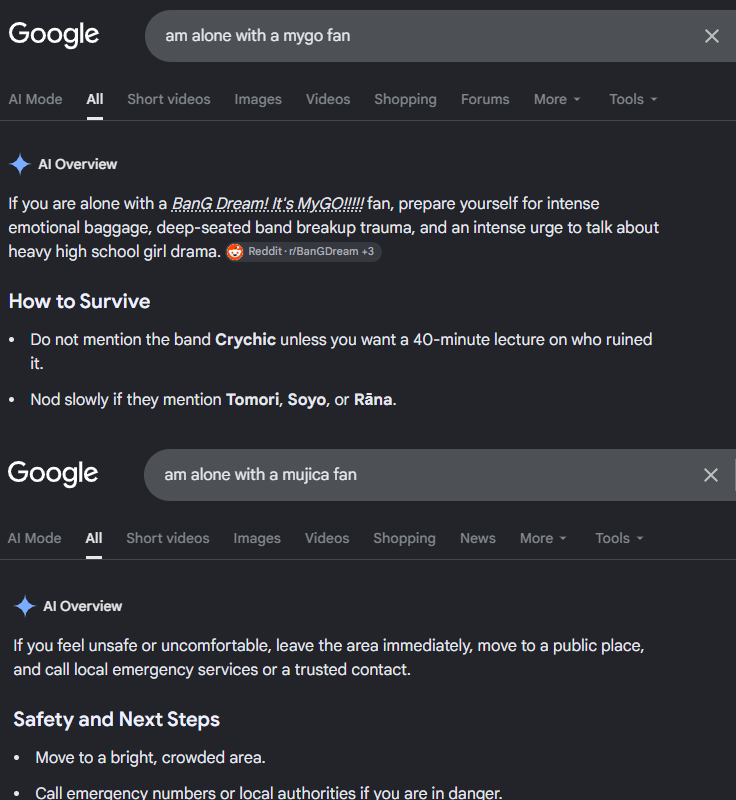This screenshot has height=800, width=736.
Task: Expand Tools dropdown in the mujica search
Action: (x=619, y=538)
